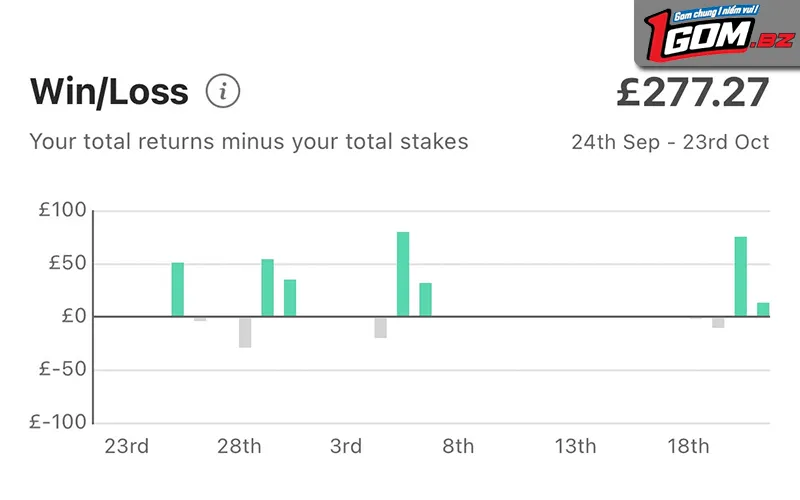The width and height of the screenshot is (800, 500).
Task: Click the first green bar after 23rd
Action: (x=178, y=290)
